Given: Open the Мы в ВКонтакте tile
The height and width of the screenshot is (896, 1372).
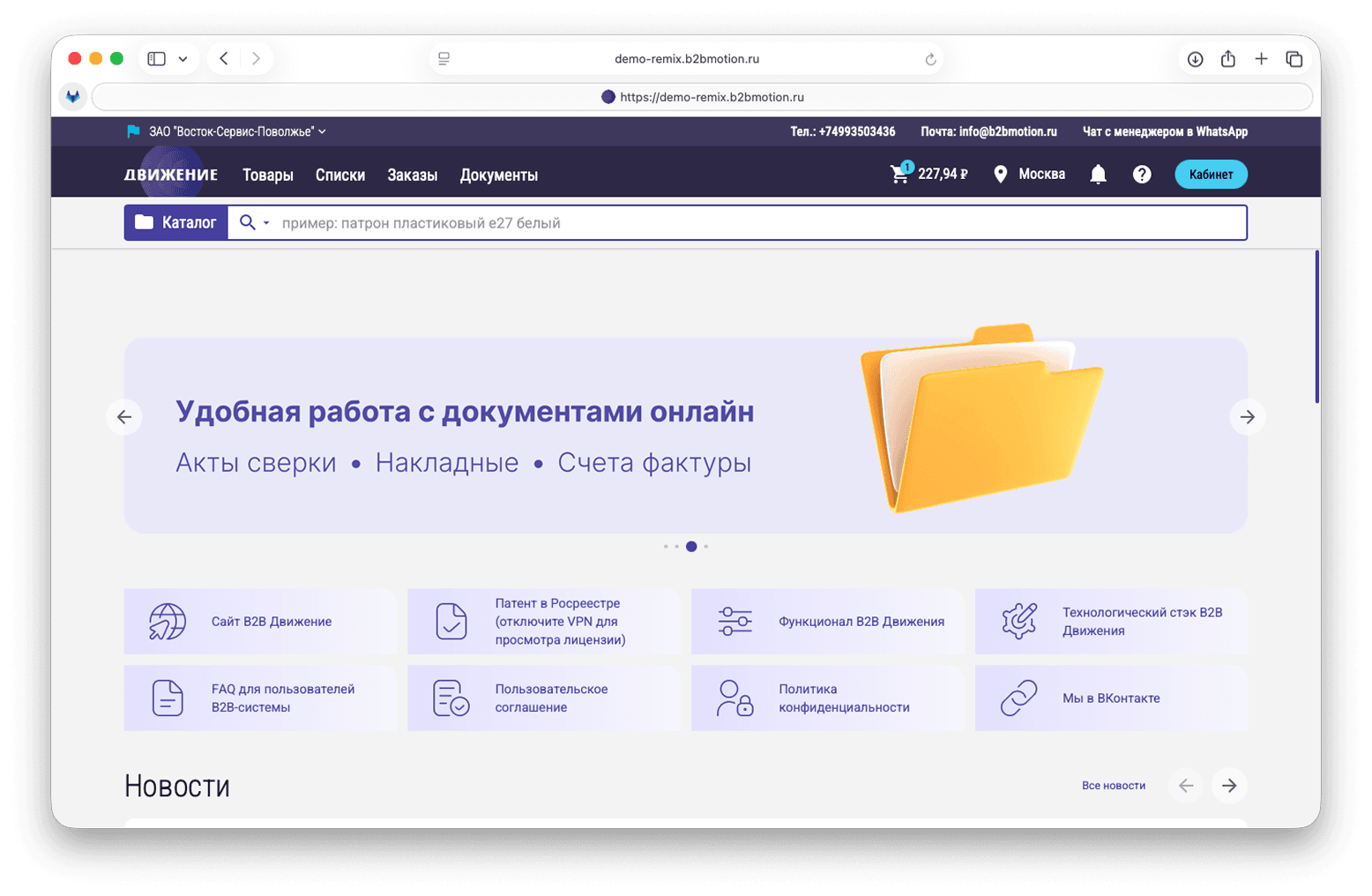Looking at the screenshot, I should tap(1111, 698).
